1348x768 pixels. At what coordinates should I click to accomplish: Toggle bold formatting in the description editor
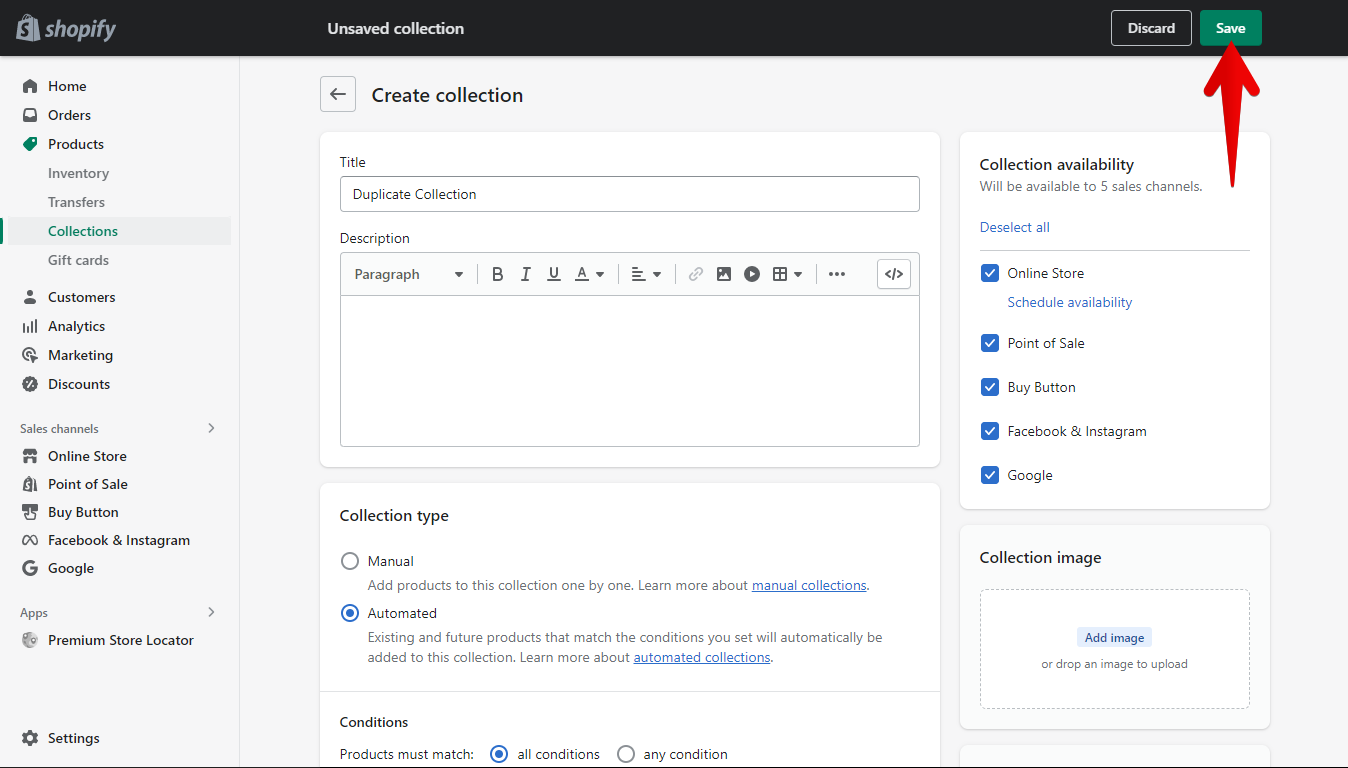(x=497, y=273)
